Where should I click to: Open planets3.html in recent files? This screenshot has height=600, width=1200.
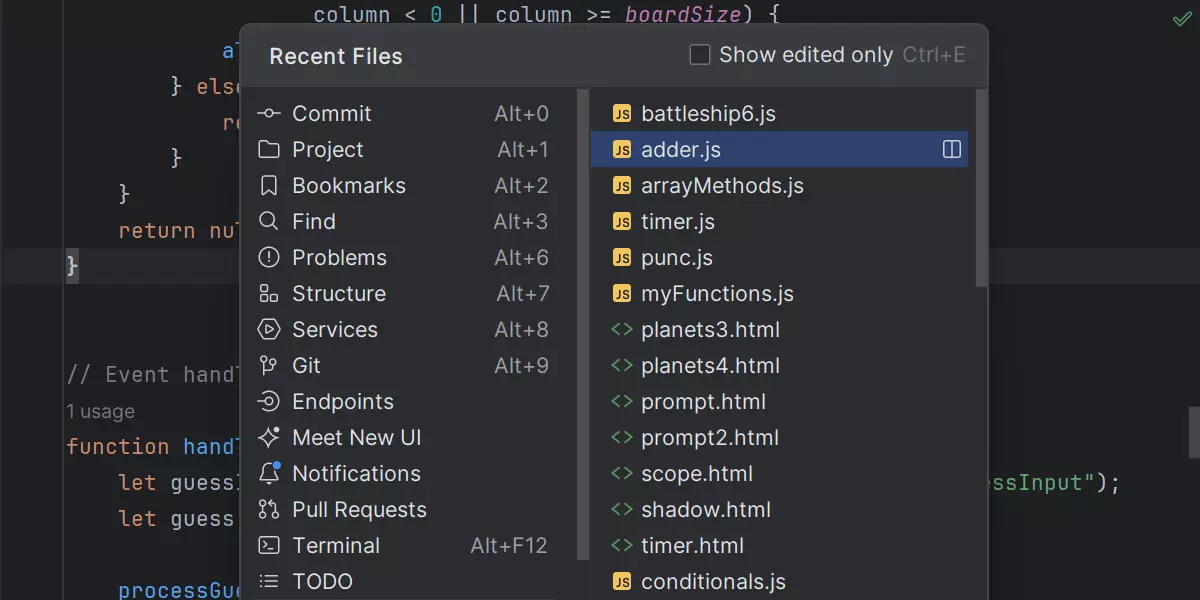(x=710, y=330)
